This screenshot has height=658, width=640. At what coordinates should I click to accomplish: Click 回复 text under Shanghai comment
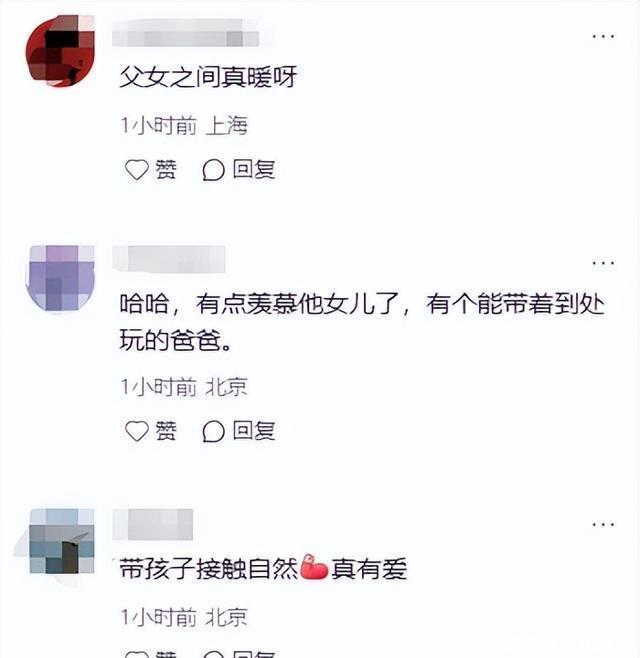click(254, 170)
